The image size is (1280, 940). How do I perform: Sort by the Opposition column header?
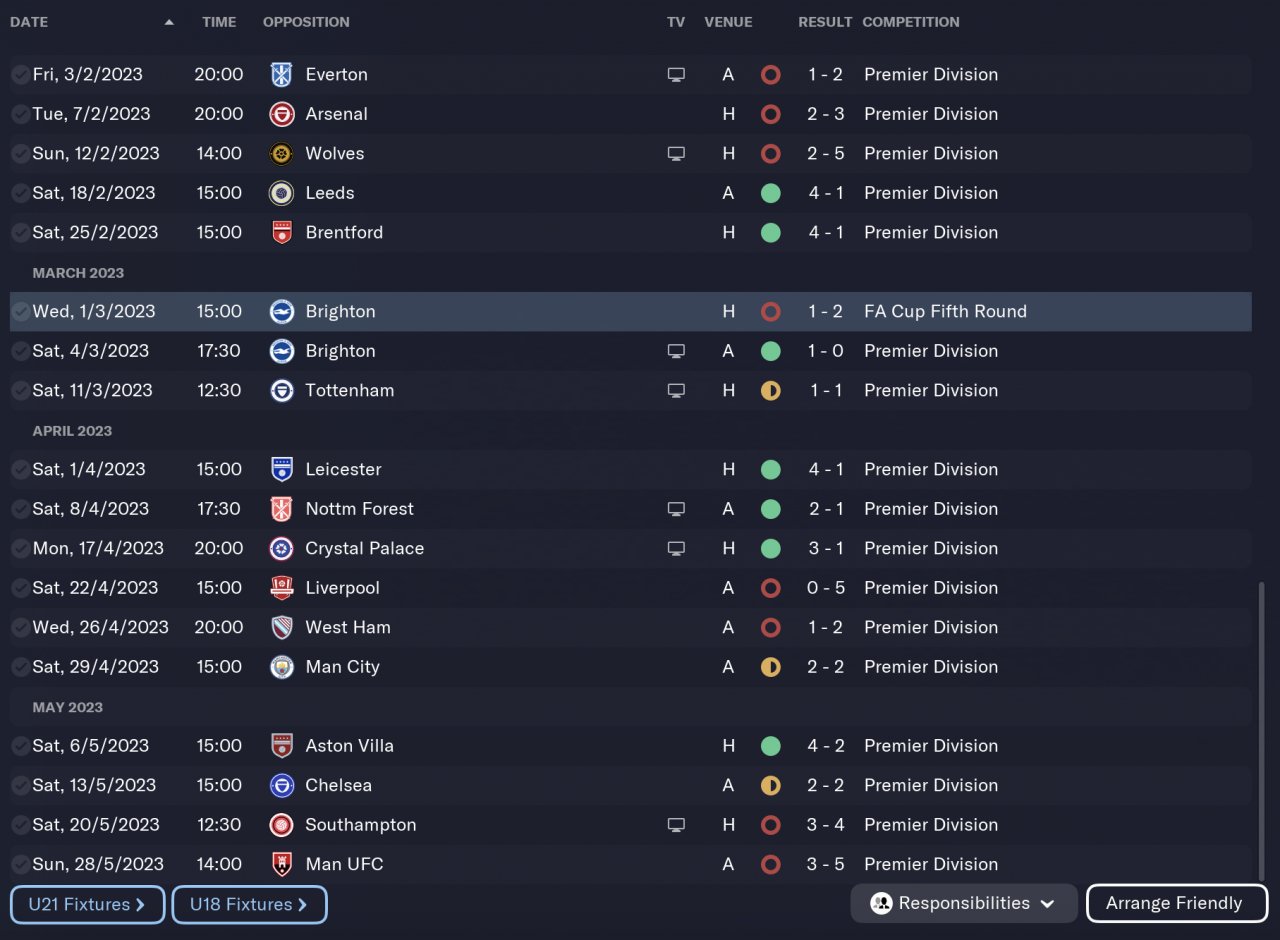(x=306, y=22)
